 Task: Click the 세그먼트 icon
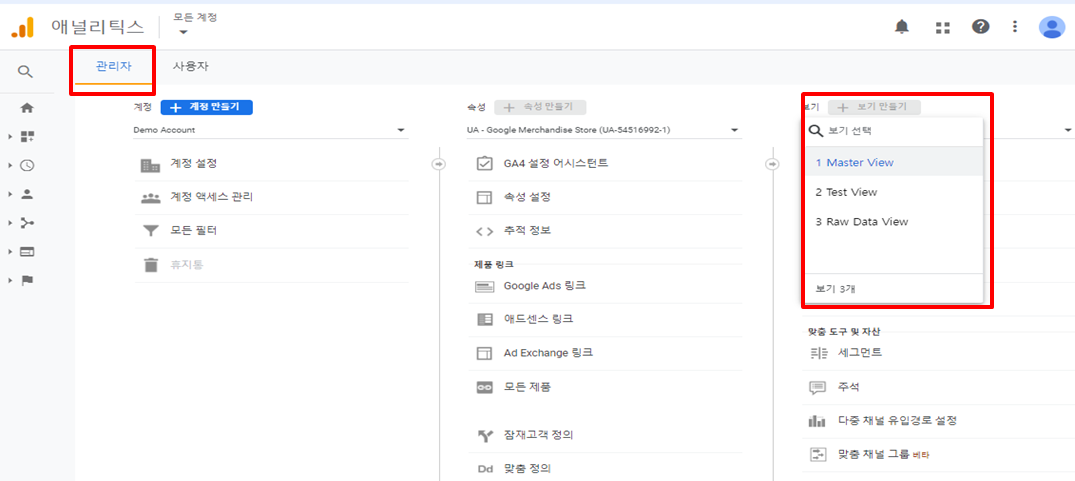point(819,354)
